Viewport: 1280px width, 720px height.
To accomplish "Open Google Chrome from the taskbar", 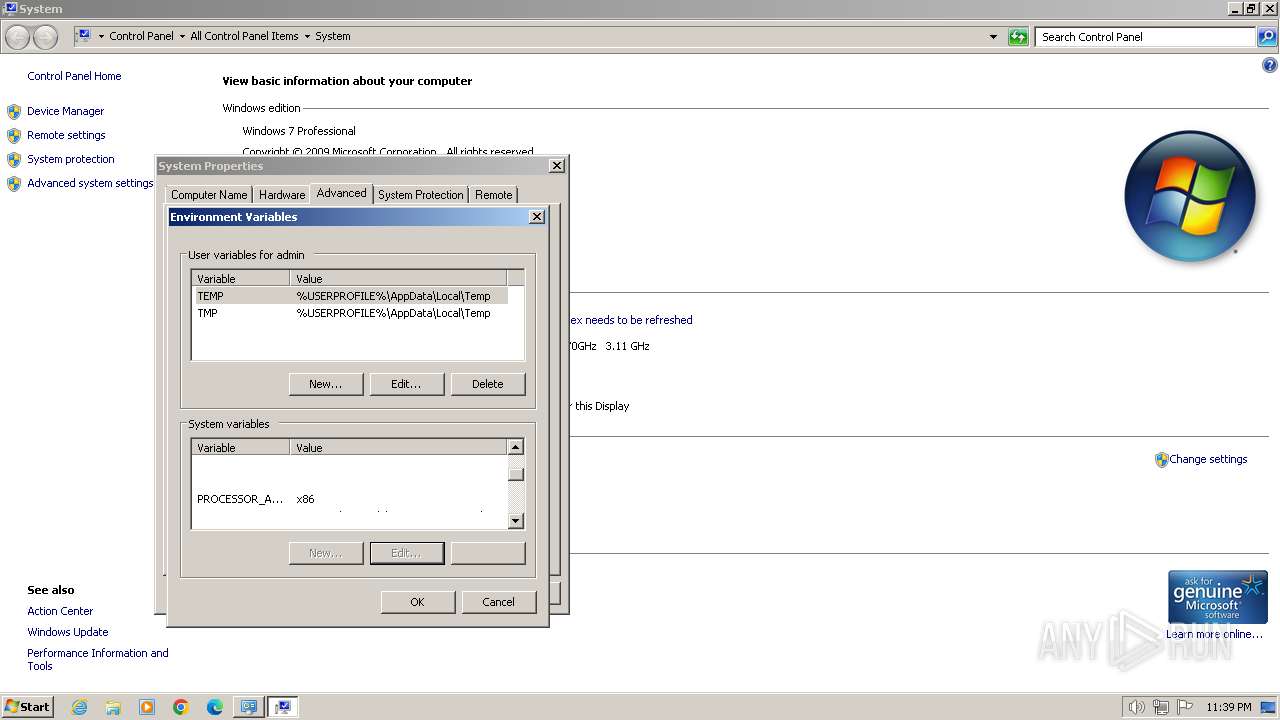I will (181, 707).
